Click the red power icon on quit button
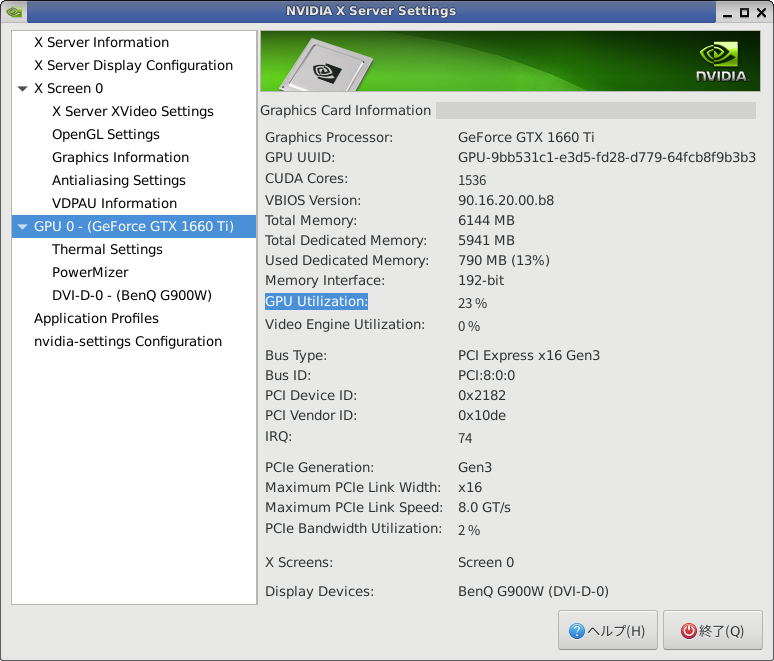The image size is (774, 661). pyautogui.click(x=688, y=631)
